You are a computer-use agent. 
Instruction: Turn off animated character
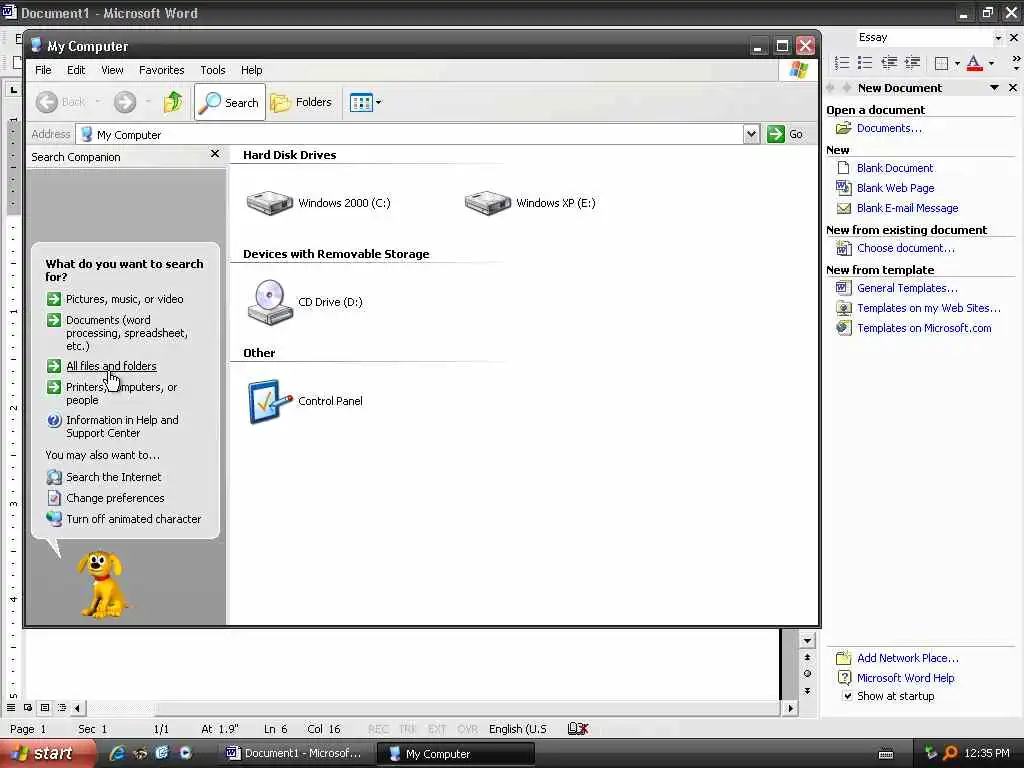(133, 519)
